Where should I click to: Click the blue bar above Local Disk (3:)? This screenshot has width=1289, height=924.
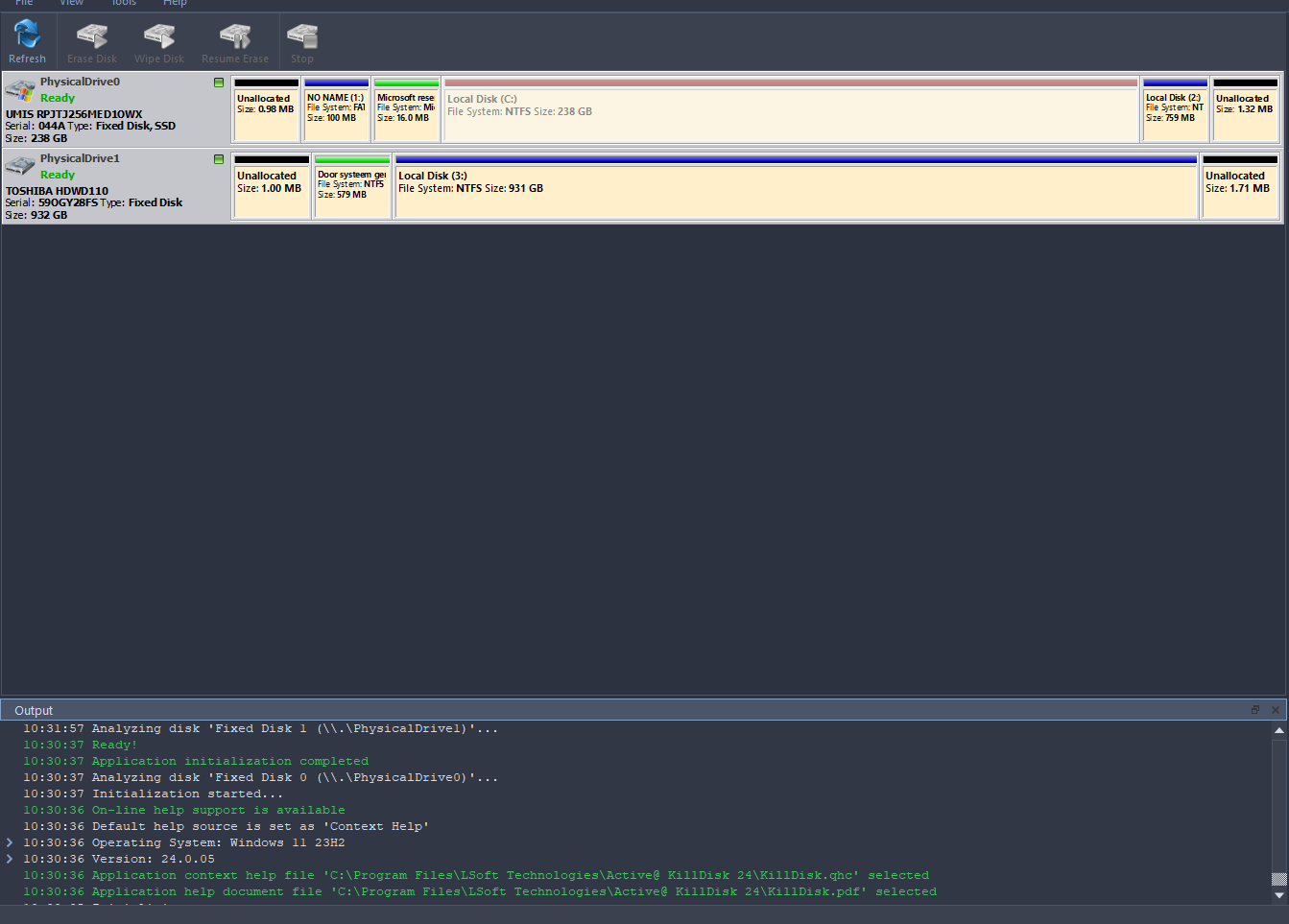797,160
